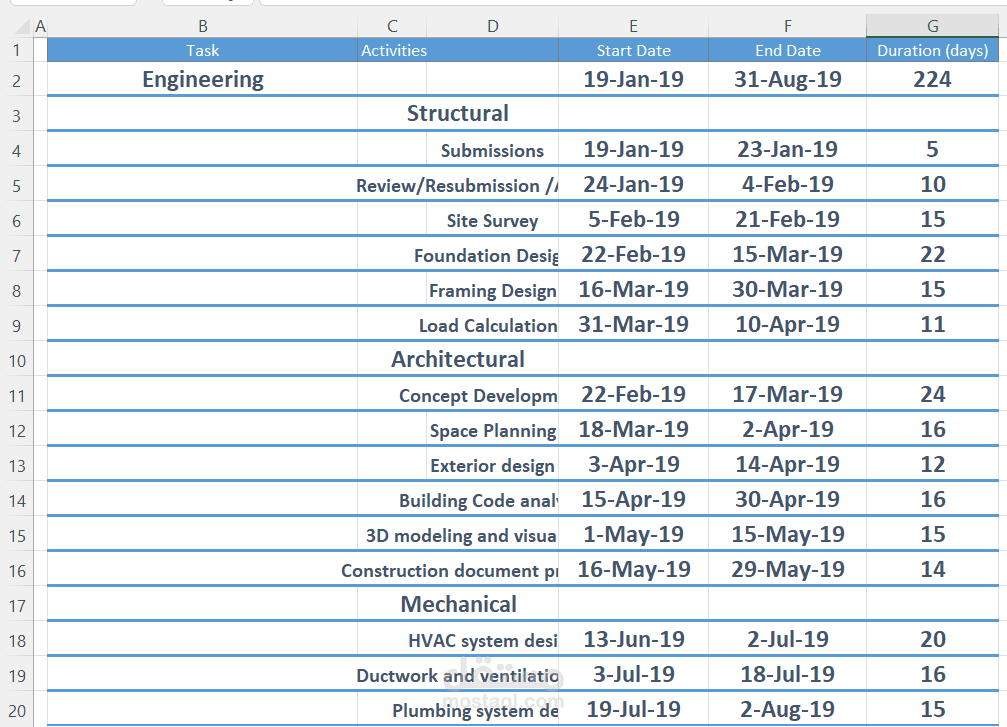The height and width of the screenshot is (727, 1007).
Task: Select the Structural section cell
Action: click(458, 114)
